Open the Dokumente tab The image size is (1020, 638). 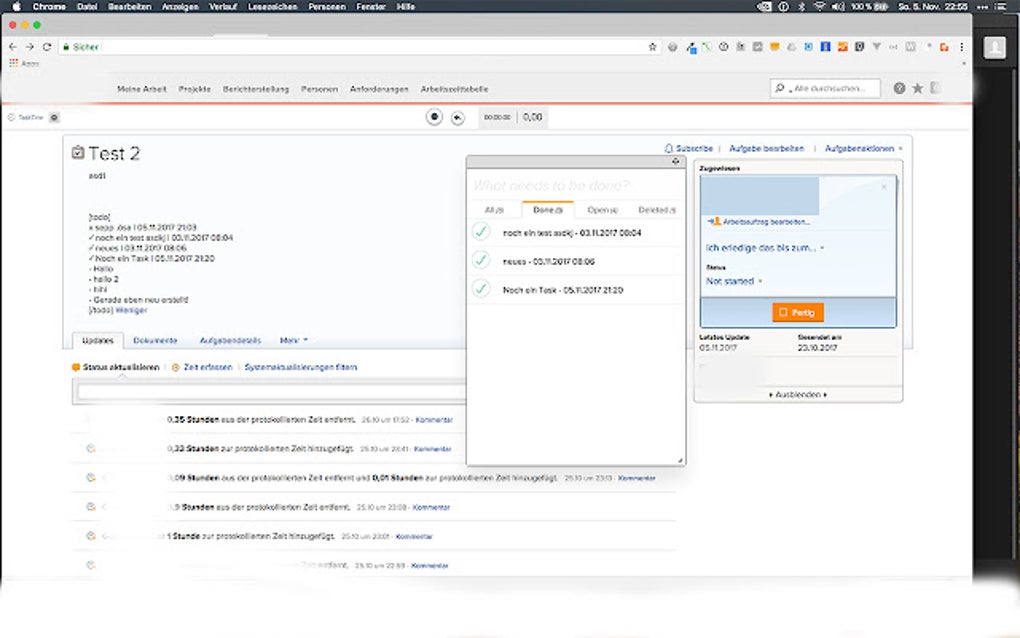tap(155, 341)
